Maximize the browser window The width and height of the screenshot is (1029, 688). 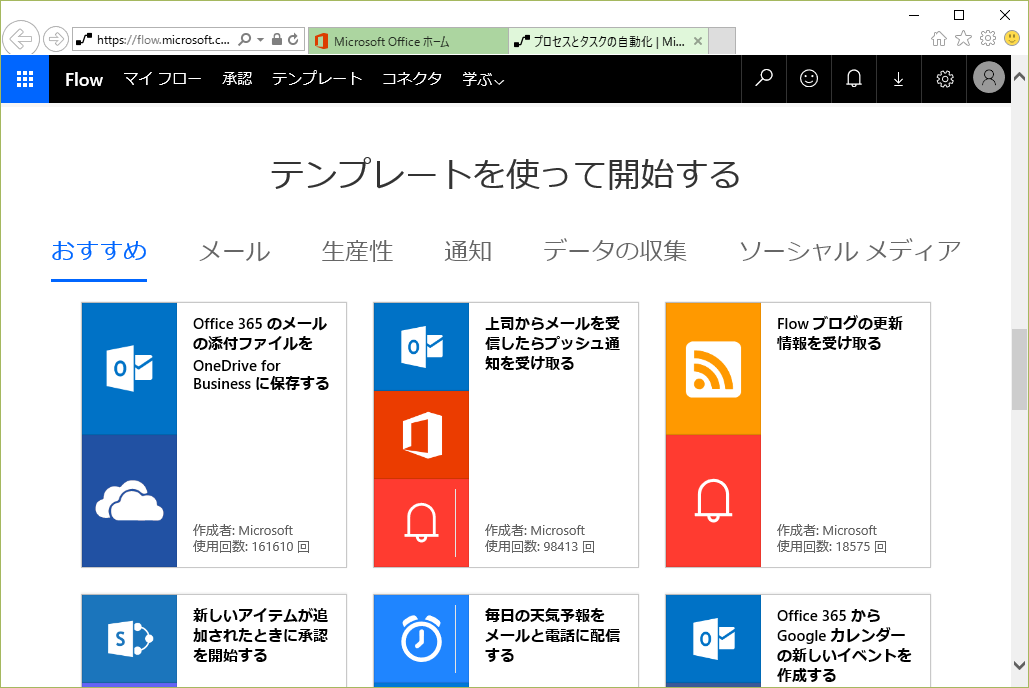coord(959,15)
